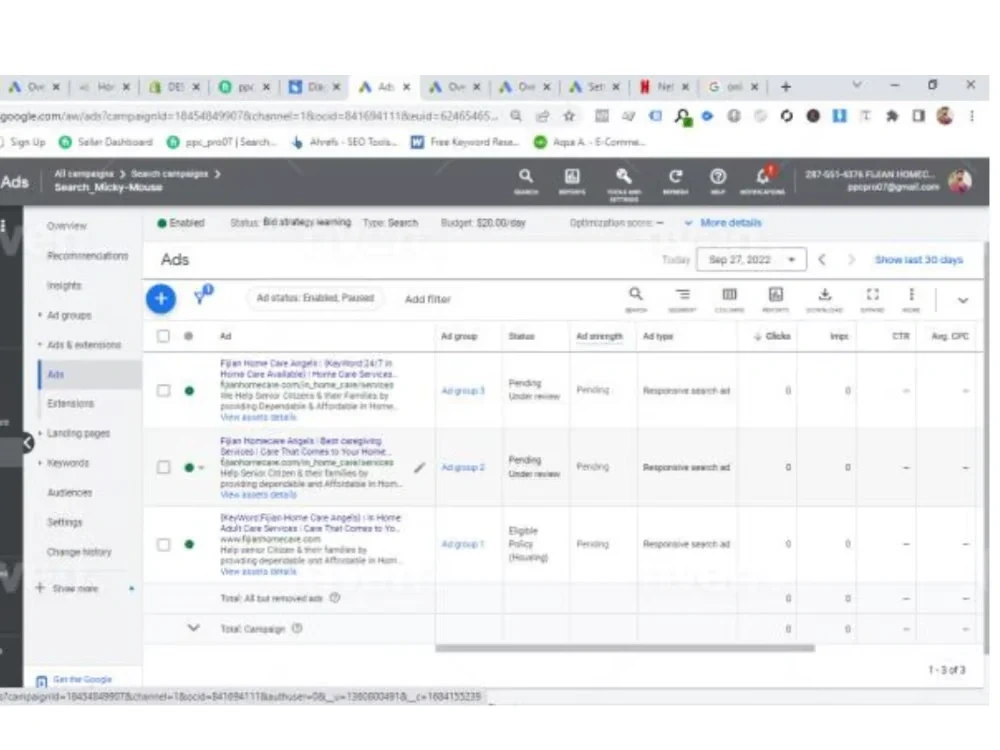
Task: Toggle status dot of Ad group 3 ad
Action: tap(189, 390)
